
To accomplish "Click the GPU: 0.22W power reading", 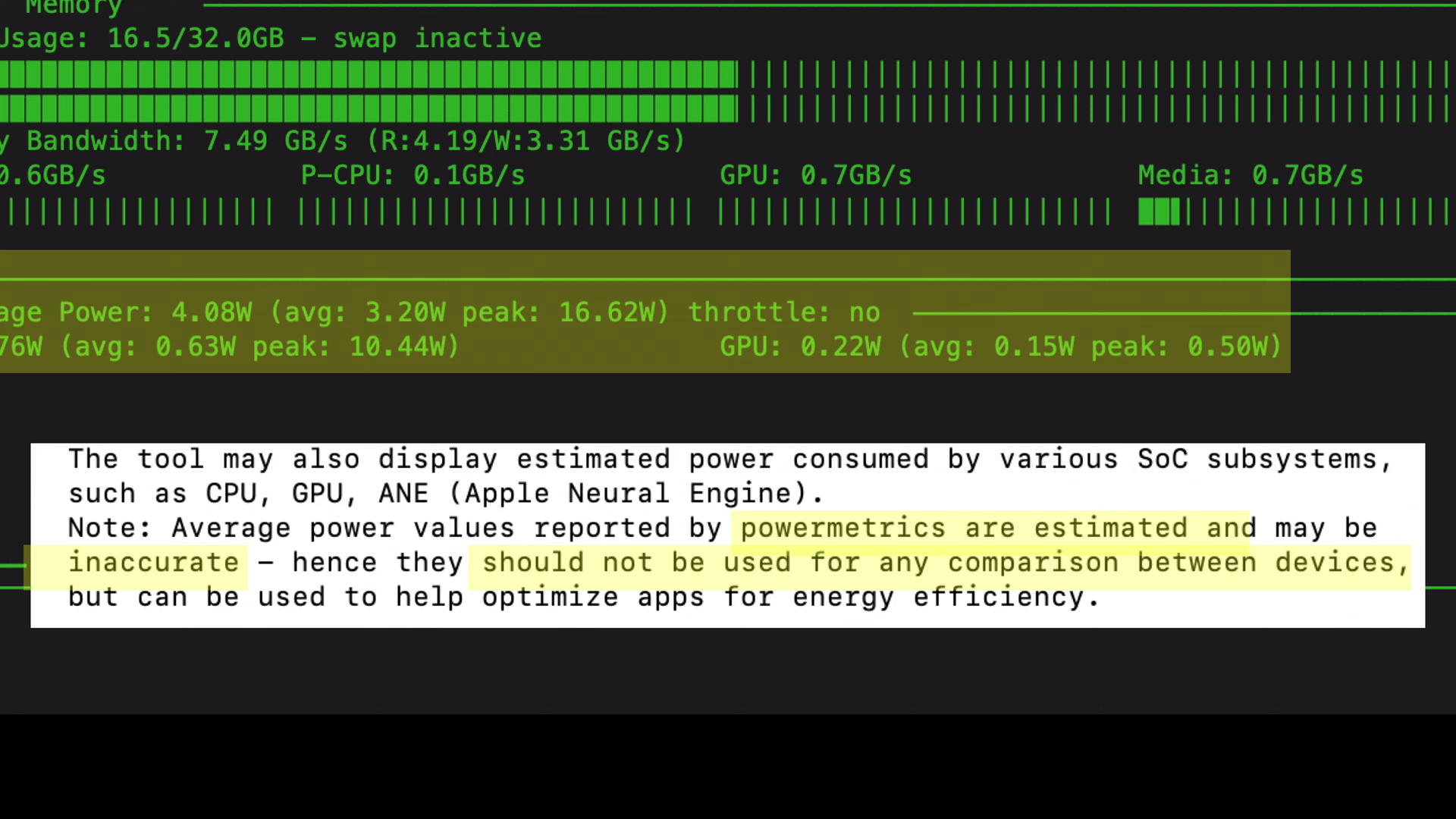I will 800,347.
